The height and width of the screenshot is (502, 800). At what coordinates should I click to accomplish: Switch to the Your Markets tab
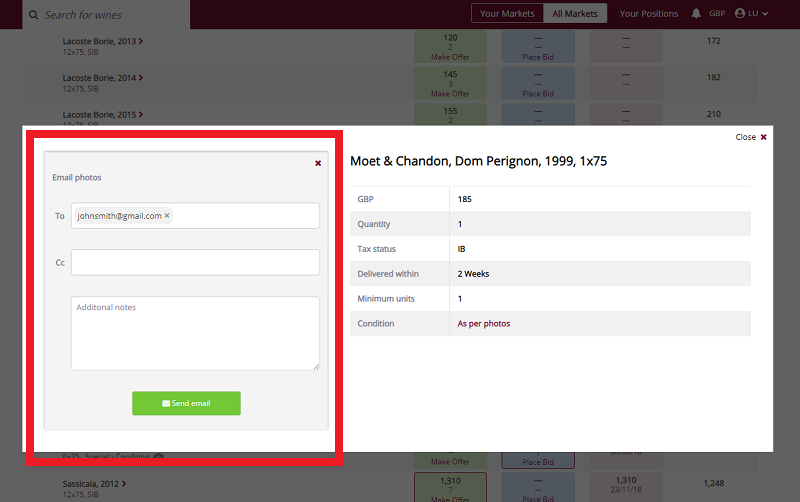click(507, 14)
